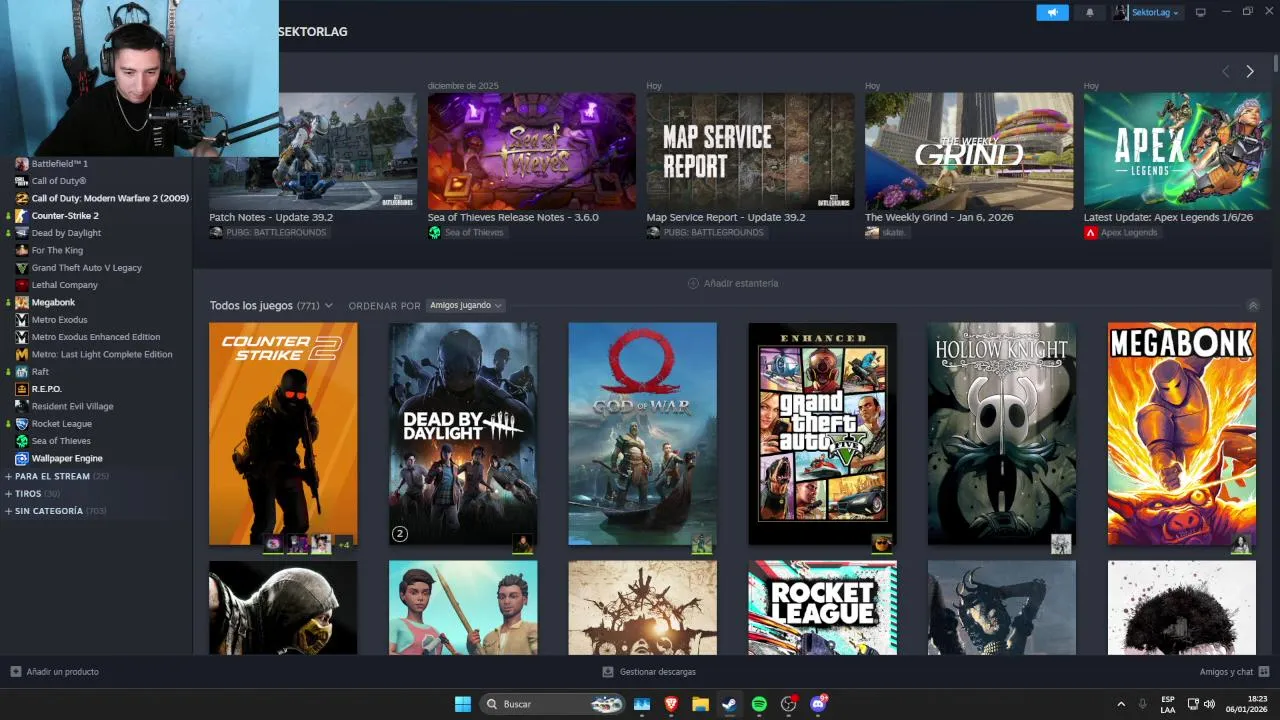1280x720 pixels.
Task: Open Apex Legends latest update card
Action: click(1177, 151)
